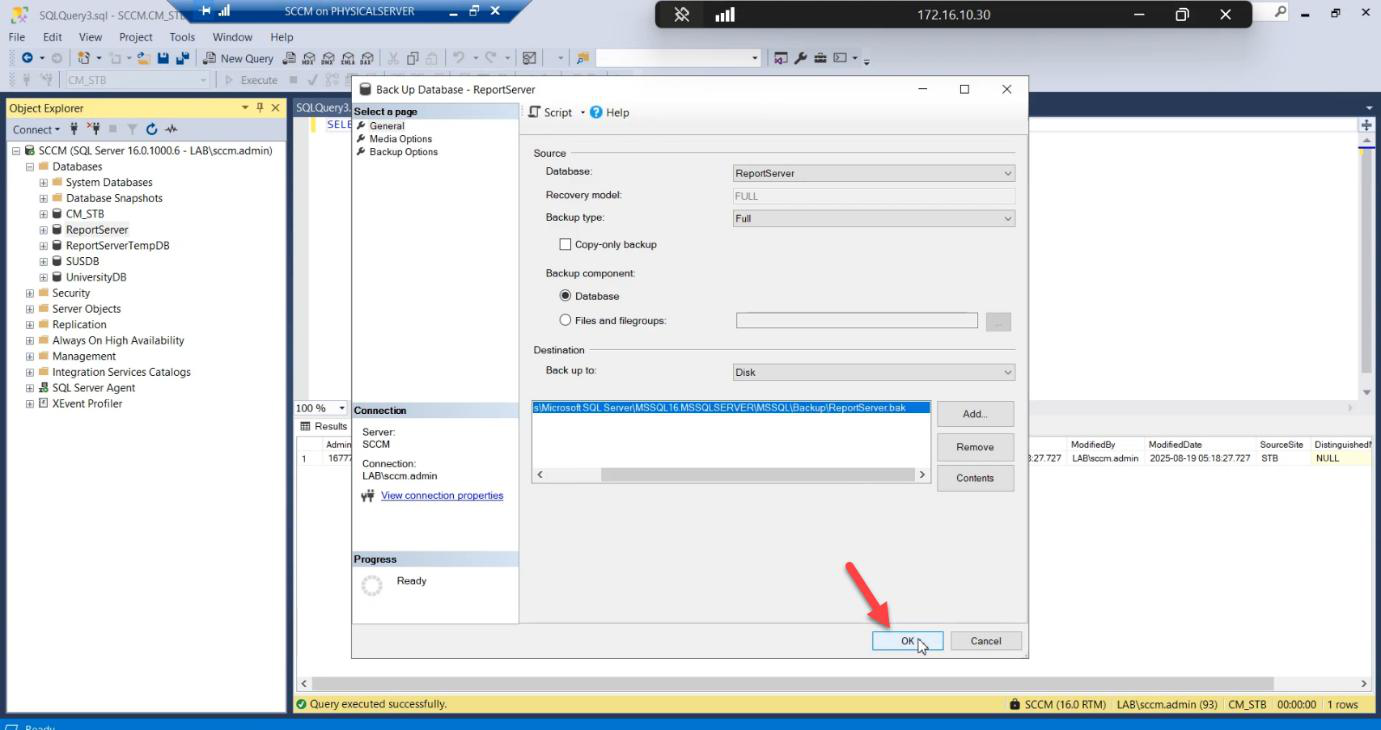Image resolution: width=1381 pixels, height=730 pixels.
Task: Click the connection properties icon
Action: click(x=368, y=496)
